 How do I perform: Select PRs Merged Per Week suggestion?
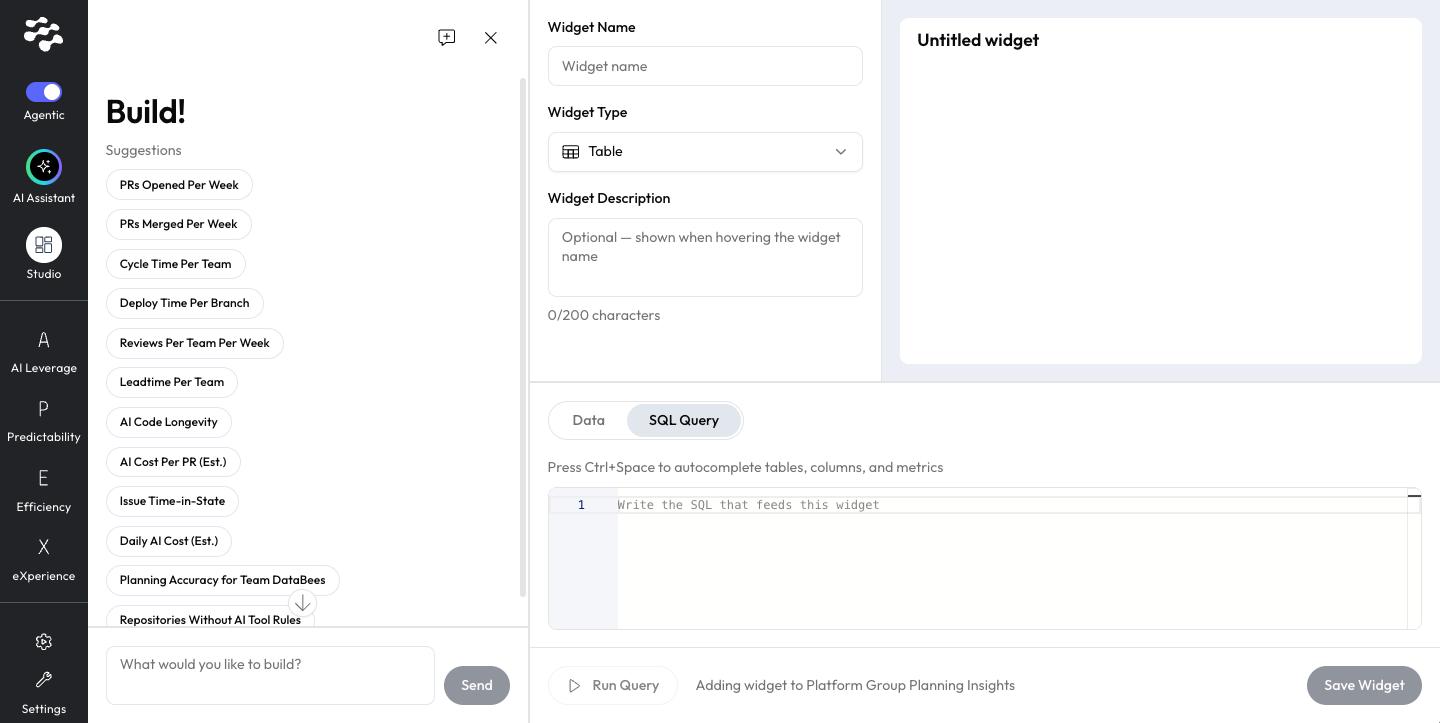pos(179,224)
